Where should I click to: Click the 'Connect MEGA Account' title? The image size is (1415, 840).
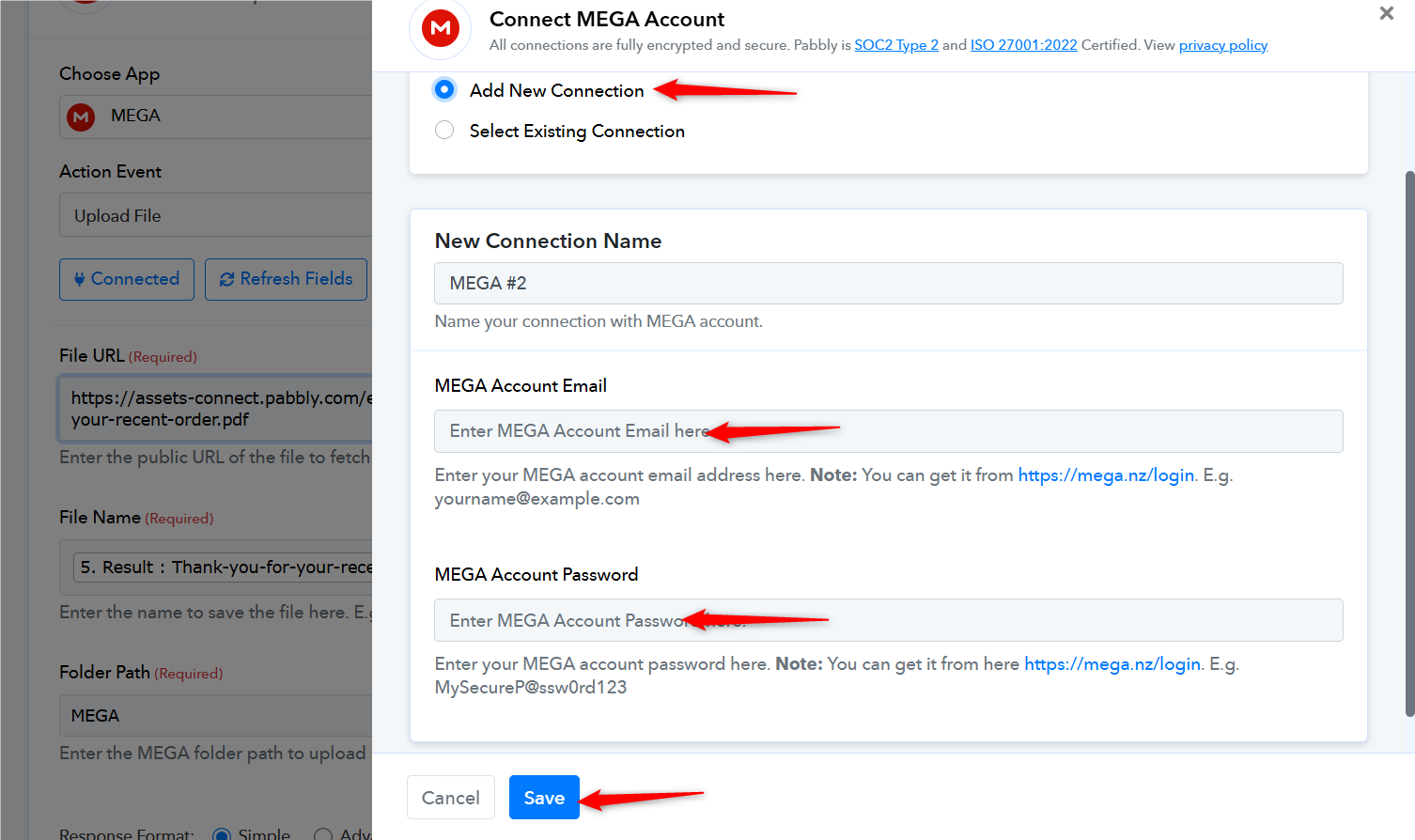[x=607, y=20]
